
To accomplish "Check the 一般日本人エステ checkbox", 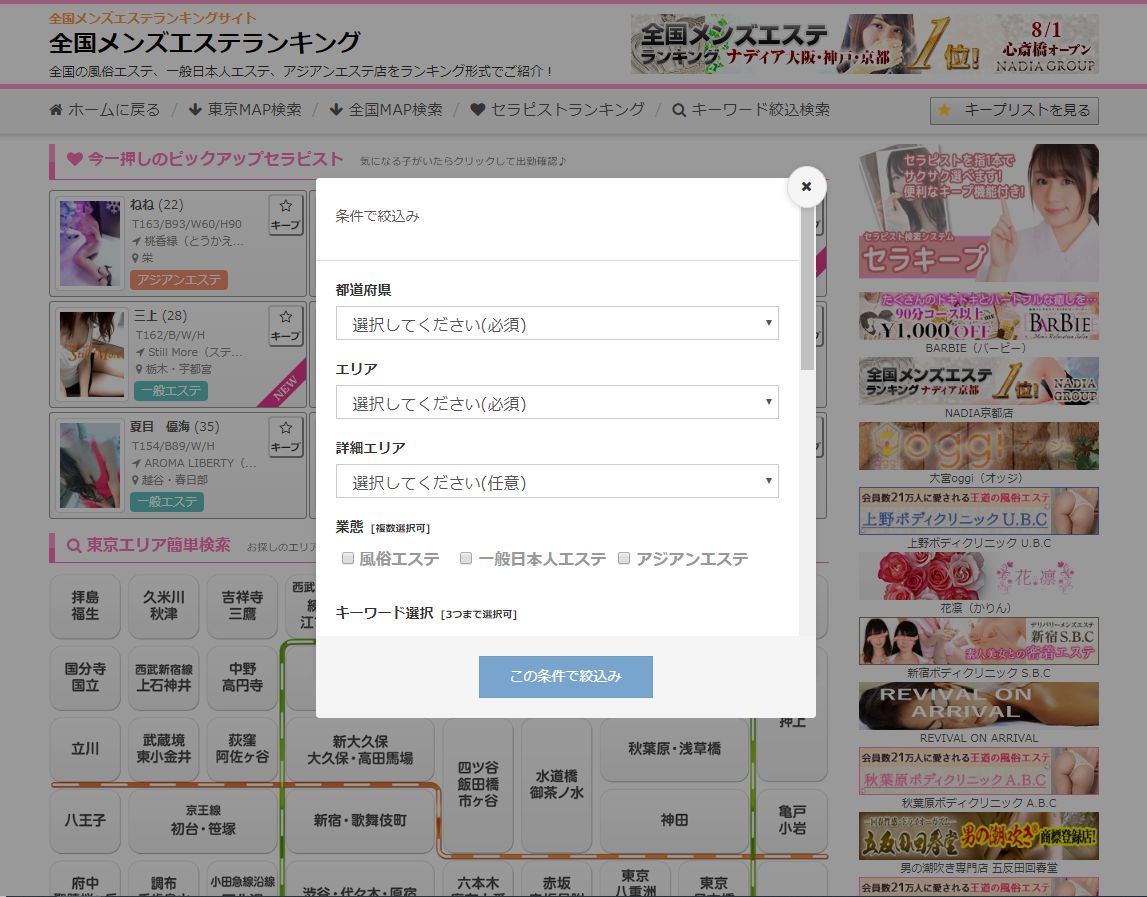I will point(466,558).
